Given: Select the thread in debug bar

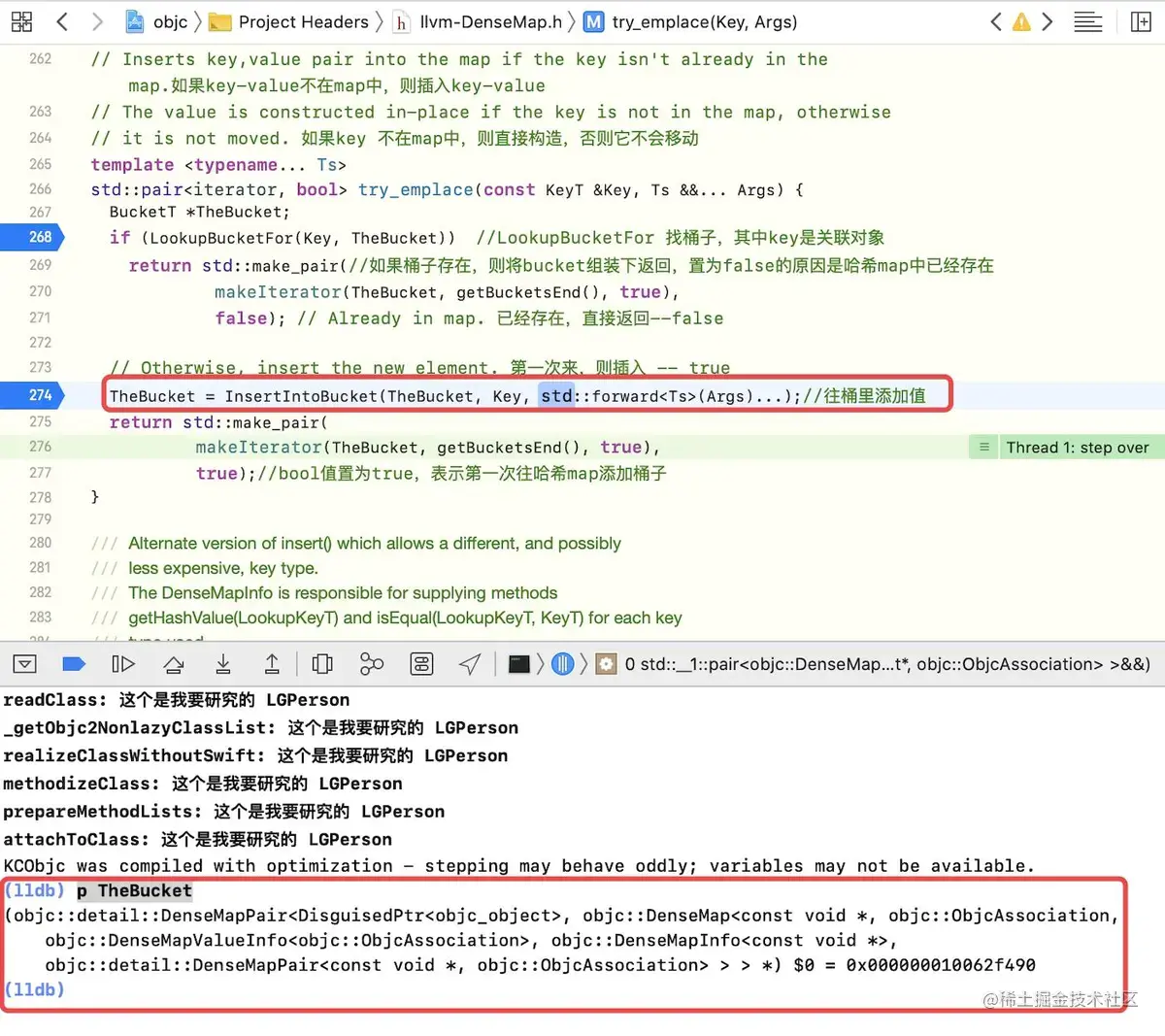Looking at the screenshot, I should pyautogui.click(x=562, y=664).
